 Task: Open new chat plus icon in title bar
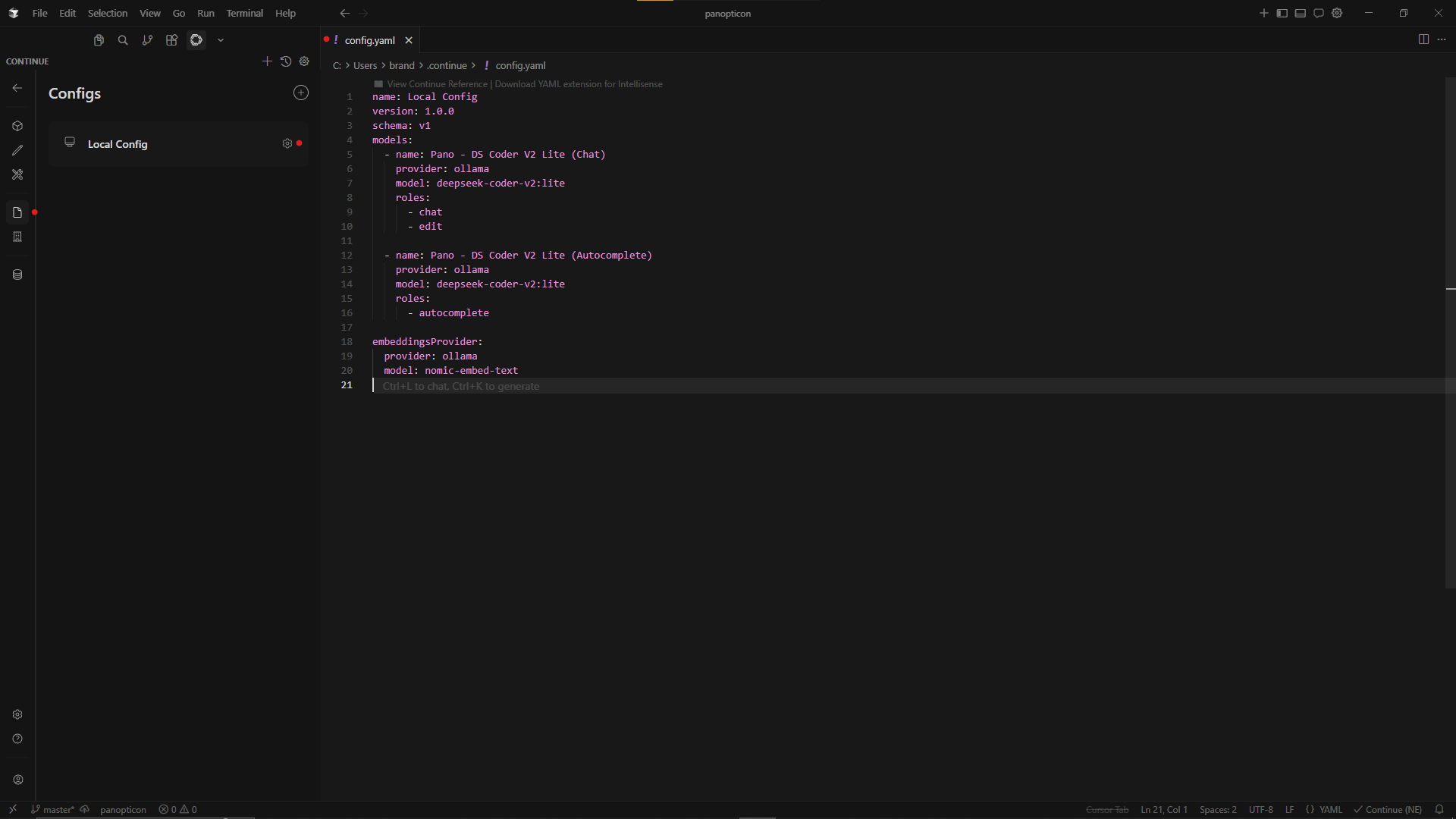tap(1264, 13)
